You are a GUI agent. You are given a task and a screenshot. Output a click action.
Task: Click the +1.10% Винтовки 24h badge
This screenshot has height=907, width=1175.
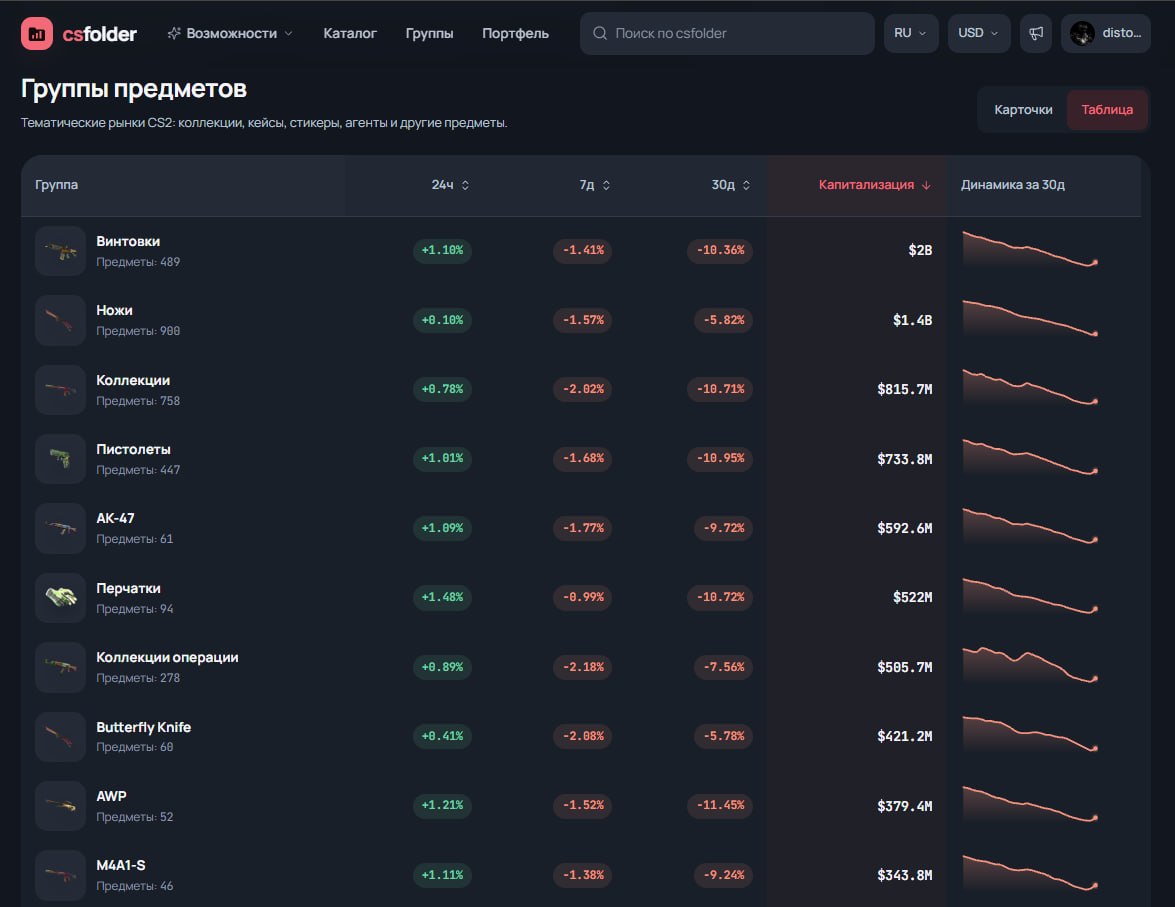click(442, 250)
